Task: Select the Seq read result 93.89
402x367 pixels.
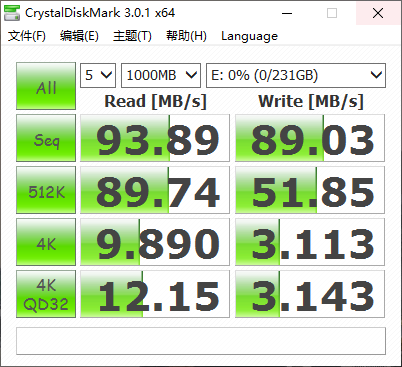Action: tap(155, 138)
